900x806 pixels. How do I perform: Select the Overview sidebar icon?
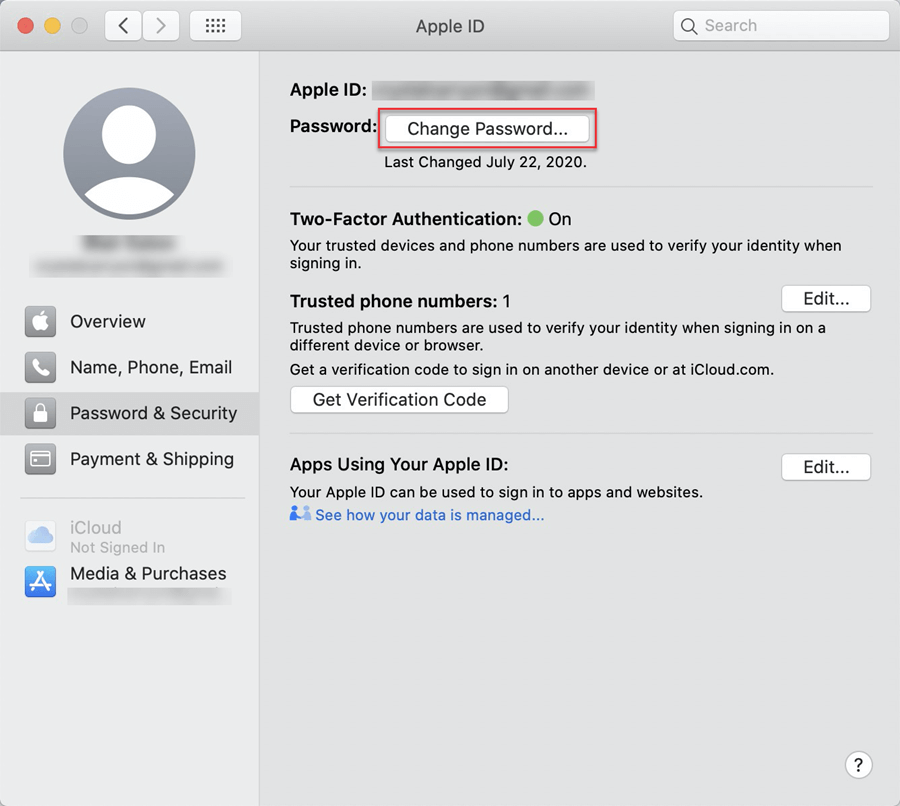[x=40, y=321]
